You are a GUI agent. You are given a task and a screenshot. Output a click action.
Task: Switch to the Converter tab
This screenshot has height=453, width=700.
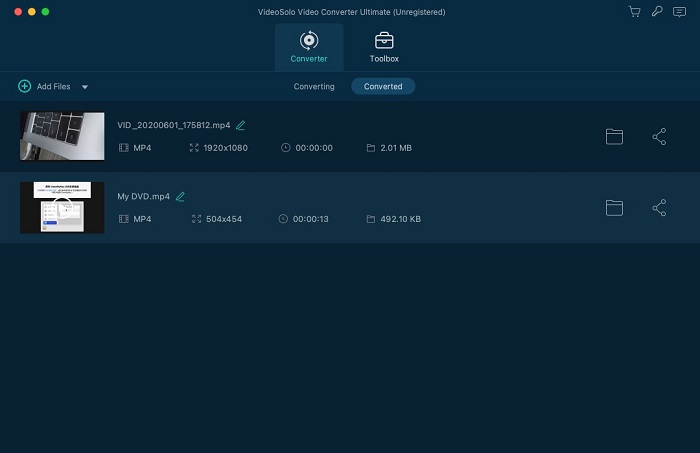309,47
